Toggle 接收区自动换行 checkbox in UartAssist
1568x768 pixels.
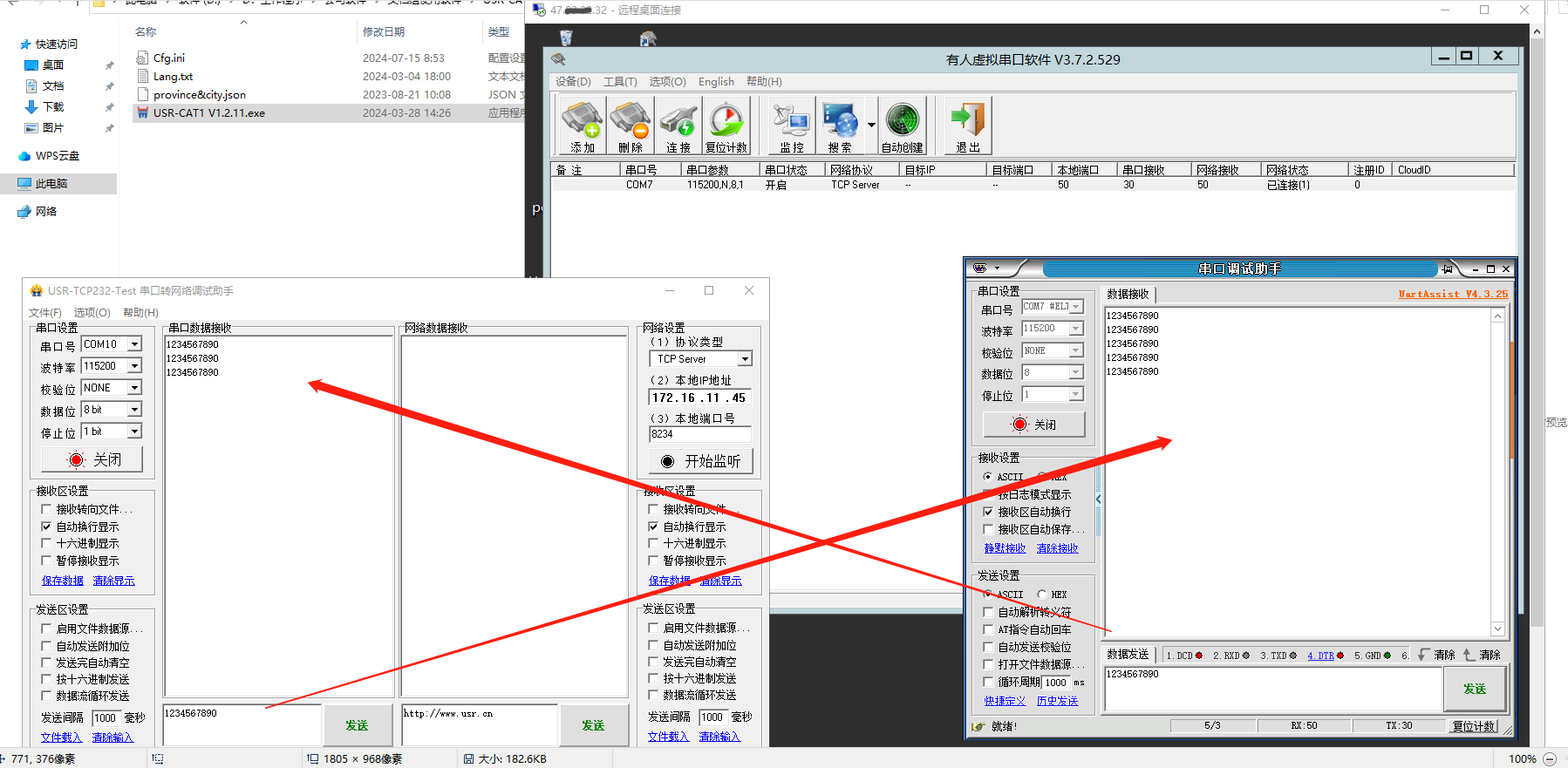click(988, 512)
